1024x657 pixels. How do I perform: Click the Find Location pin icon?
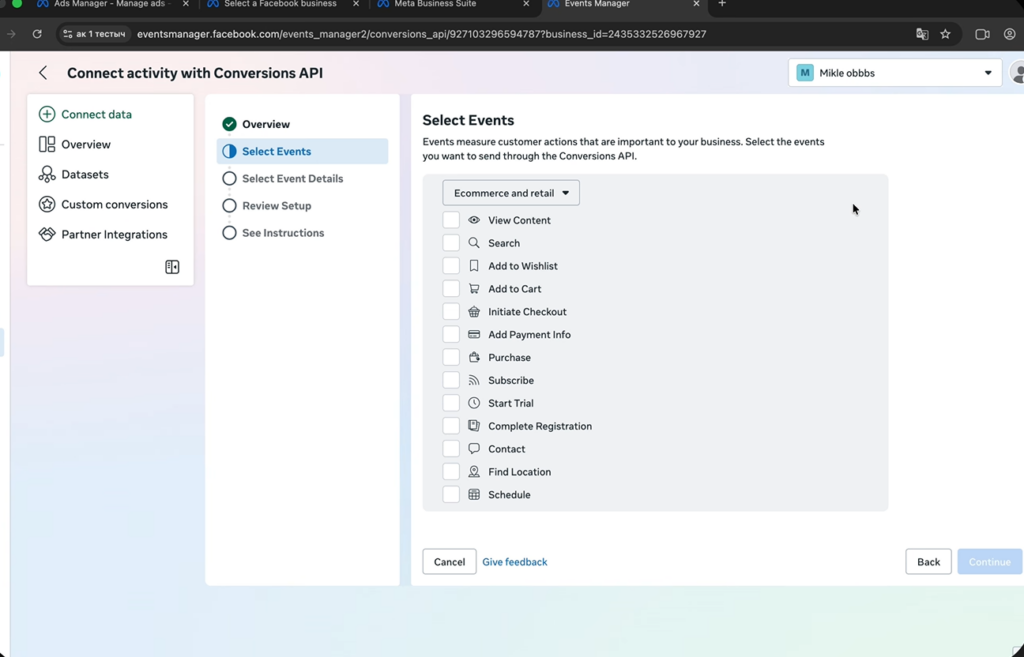(474, 472)
